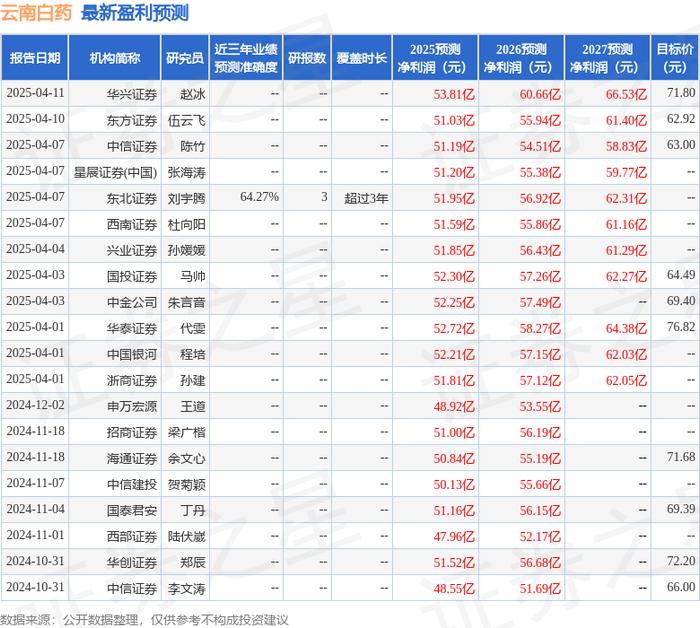Click the 66.53亿 profit value
The height and width of the screenshot is (628, 700).
coord(626,94)
